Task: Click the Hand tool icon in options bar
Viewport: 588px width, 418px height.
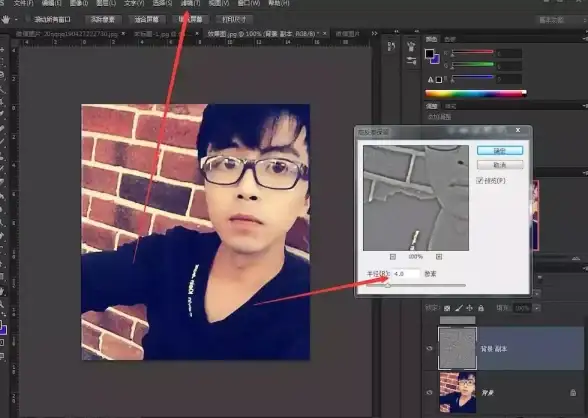Action: pos(6,19)
